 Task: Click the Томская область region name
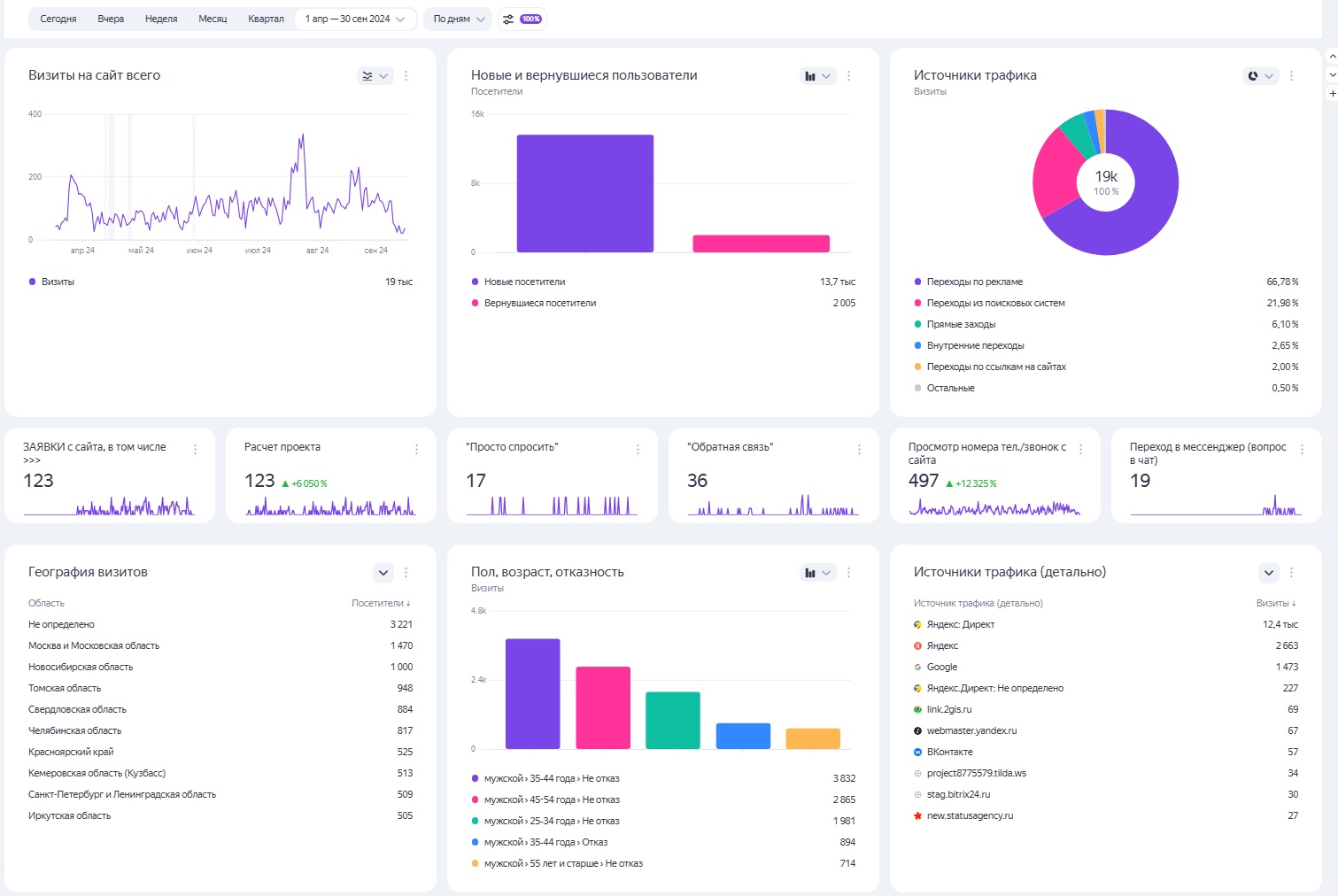pos(65,689)
